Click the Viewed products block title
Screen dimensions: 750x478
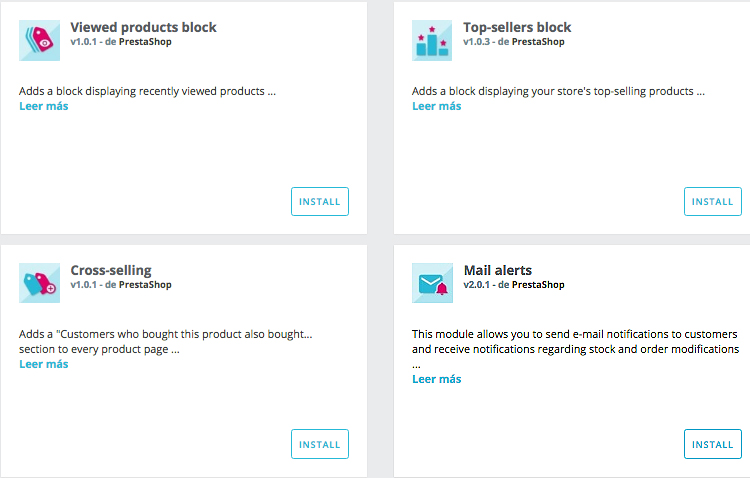point(143,27)
